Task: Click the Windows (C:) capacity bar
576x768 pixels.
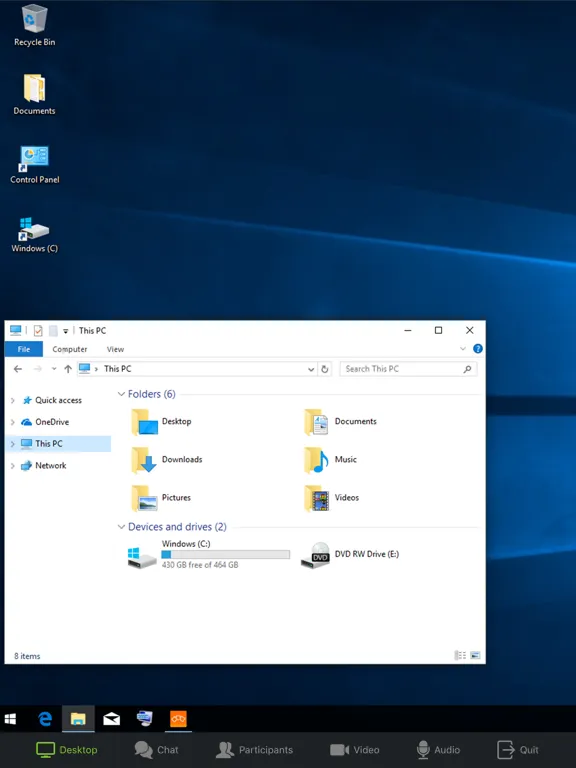Action: tap(225, 554)
